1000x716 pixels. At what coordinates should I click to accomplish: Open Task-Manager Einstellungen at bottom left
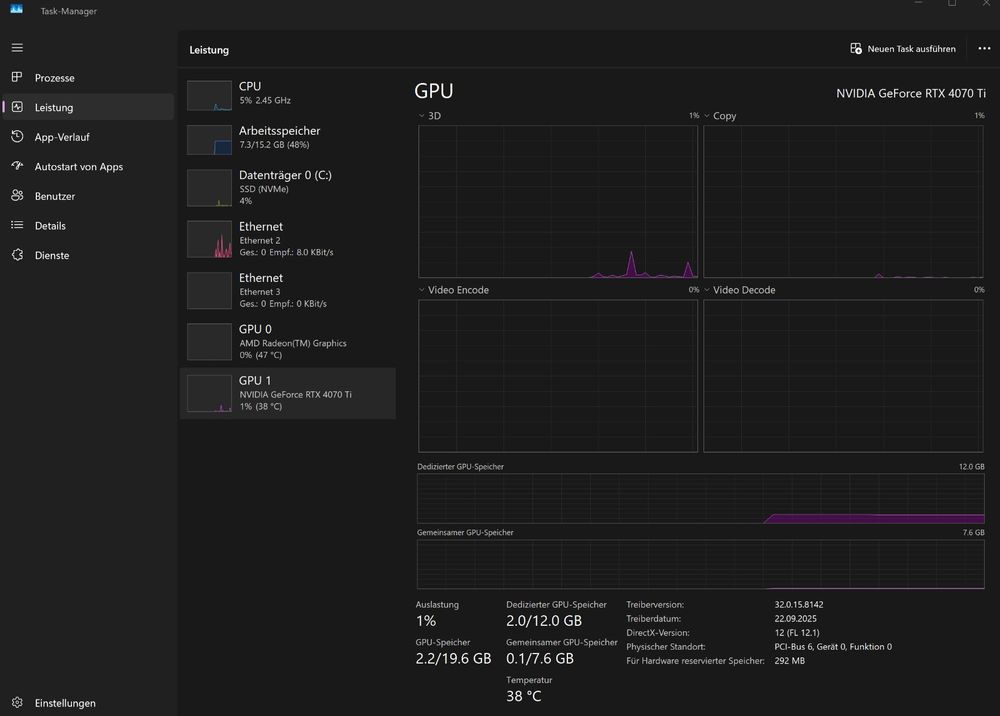pos(16,703)
